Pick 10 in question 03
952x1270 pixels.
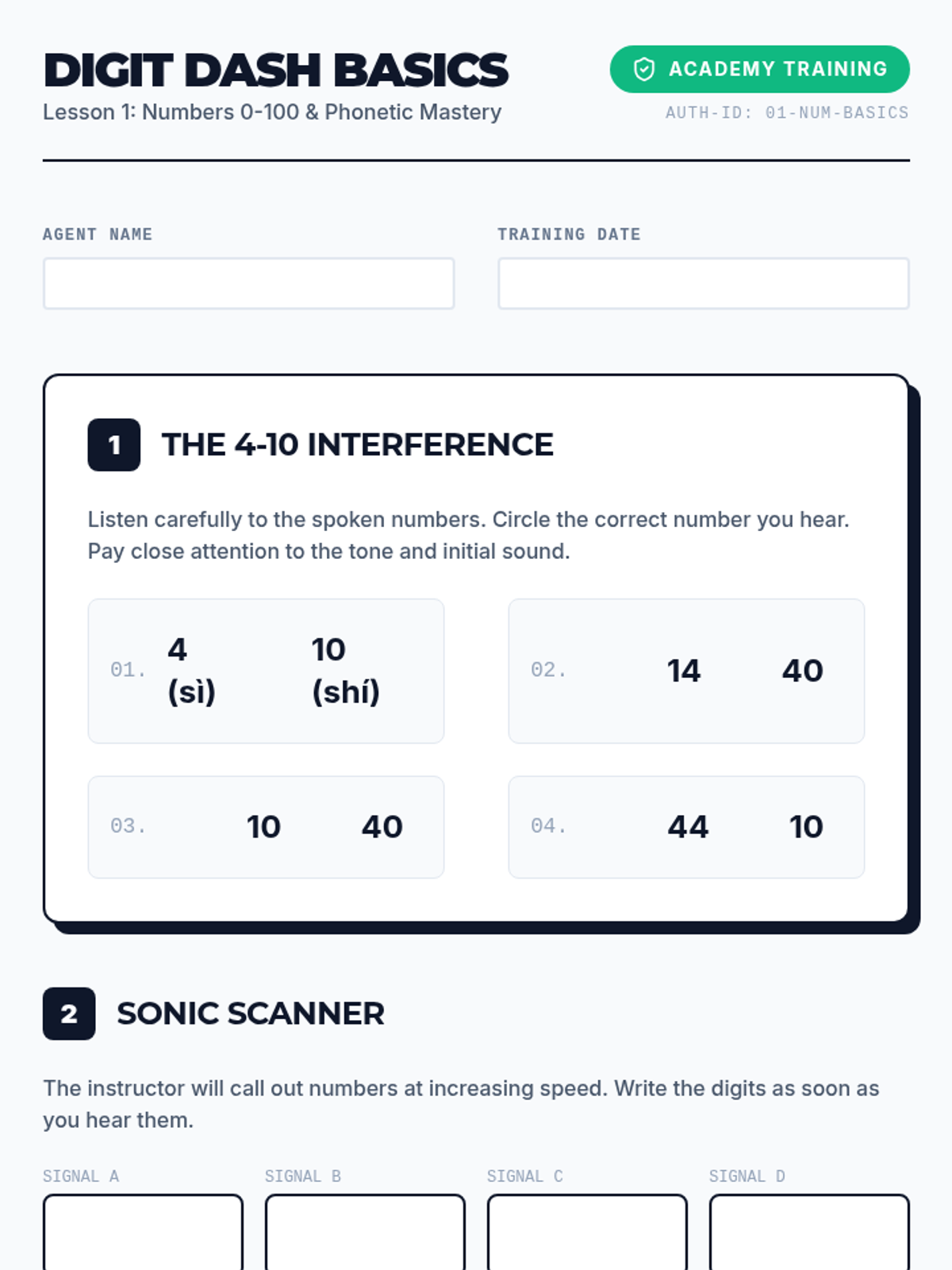263,827
